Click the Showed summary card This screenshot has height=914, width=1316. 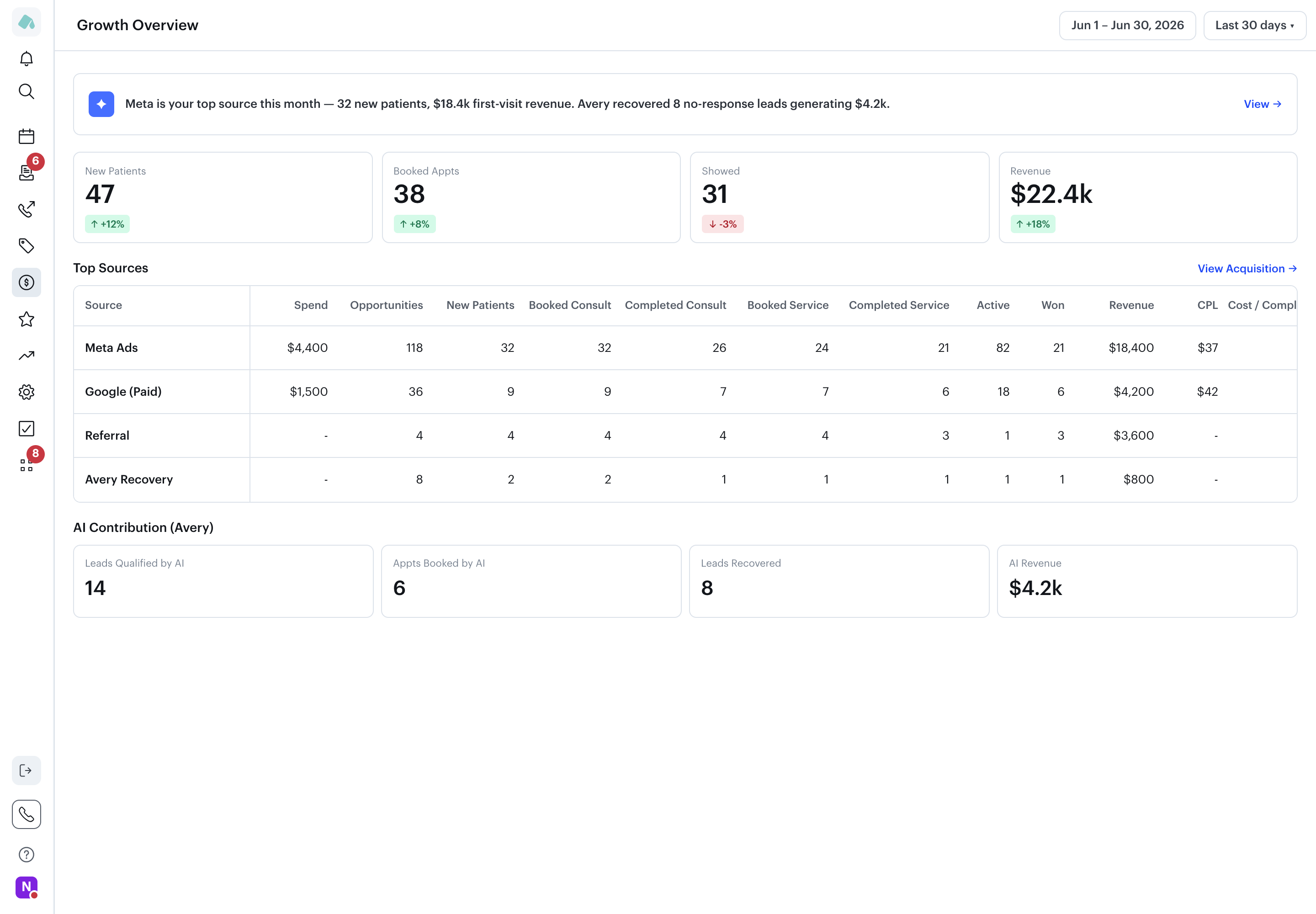pyautogui.click(x=839, y=197)
